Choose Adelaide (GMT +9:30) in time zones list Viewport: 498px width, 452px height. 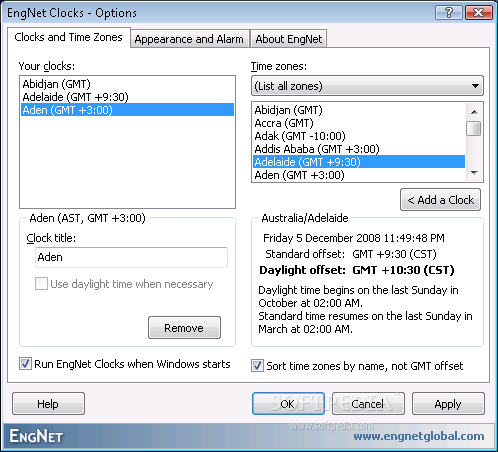coord(359,162)
